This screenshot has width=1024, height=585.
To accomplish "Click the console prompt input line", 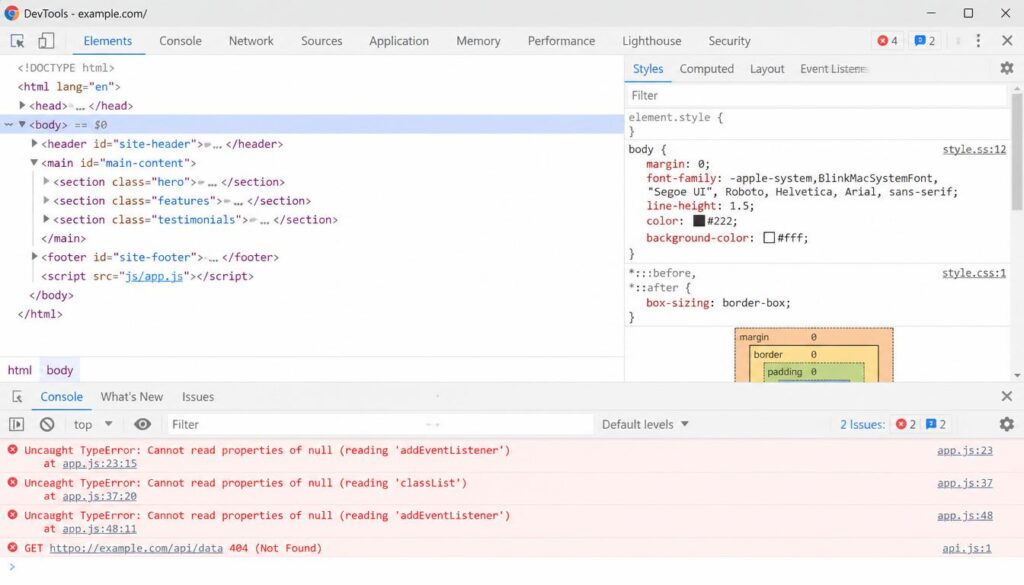I will pos(512,567).
